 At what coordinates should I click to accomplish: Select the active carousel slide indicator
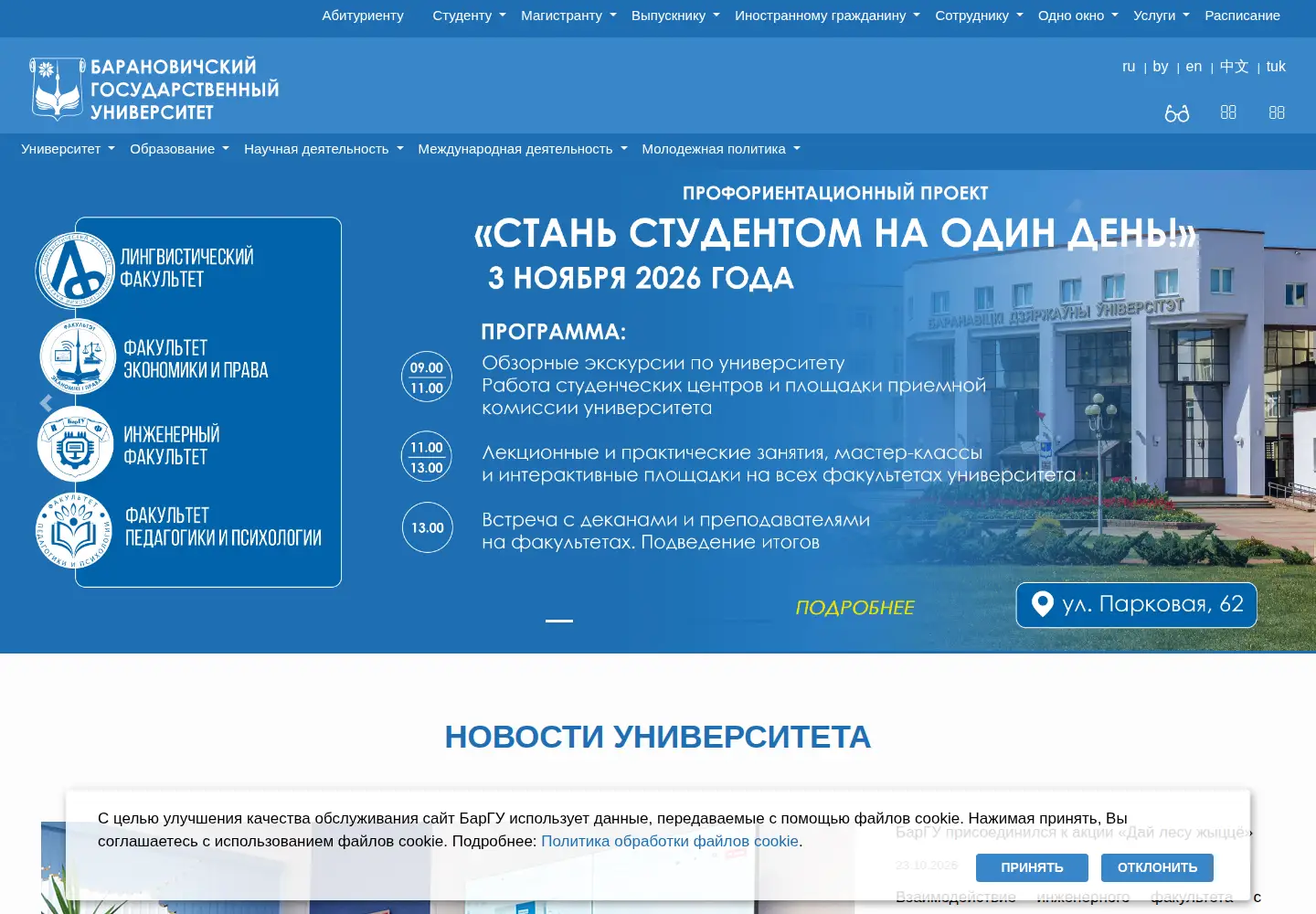point(559,621)
